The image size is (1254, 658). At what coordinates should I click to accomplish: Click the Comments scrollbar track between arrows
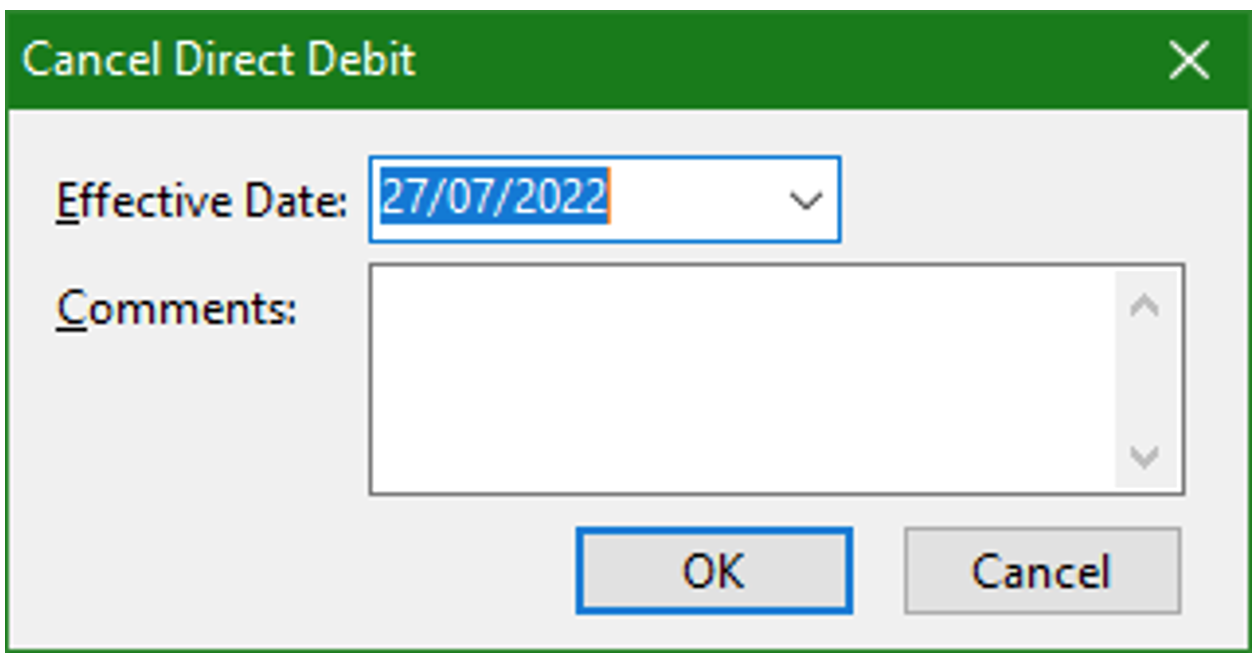click(1144, 381)
